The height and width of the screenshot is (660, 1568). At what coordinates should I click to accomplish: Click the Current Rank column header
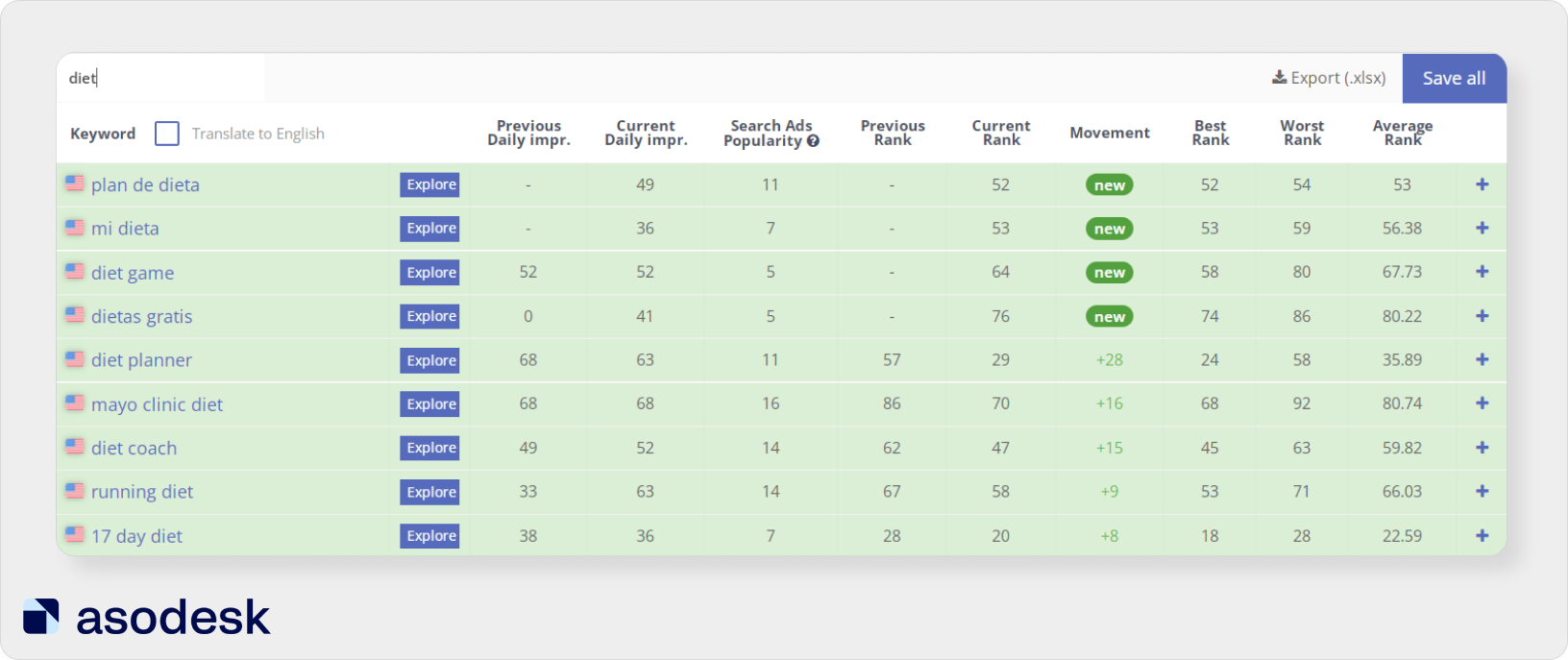tap(1000, 134)
